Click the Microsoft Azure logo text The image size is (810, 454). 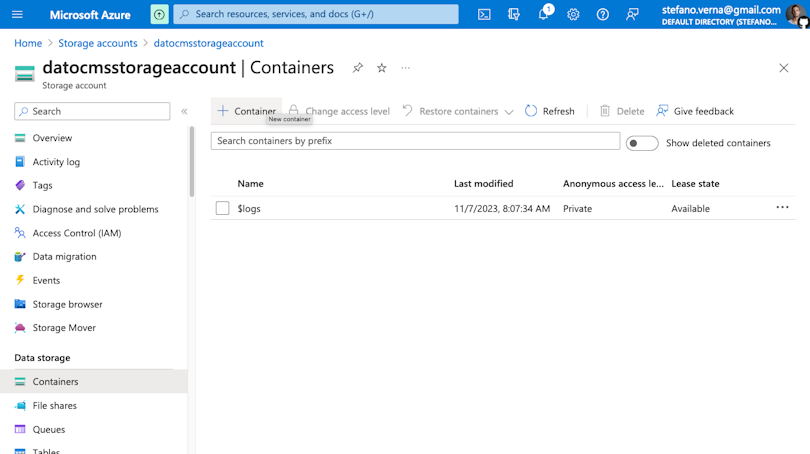click(x=90, y=15)
